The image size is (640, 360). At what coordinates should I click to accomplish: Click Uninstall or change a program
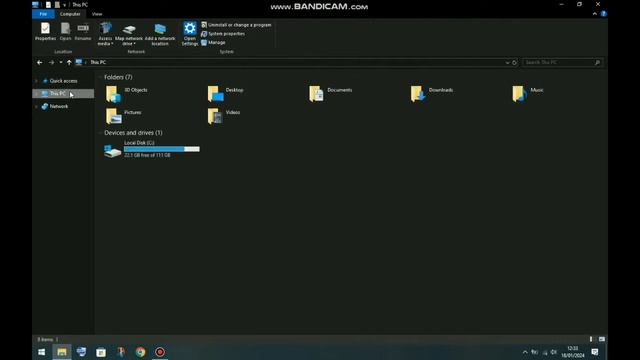pyautogui.click(x=236, y=25)
